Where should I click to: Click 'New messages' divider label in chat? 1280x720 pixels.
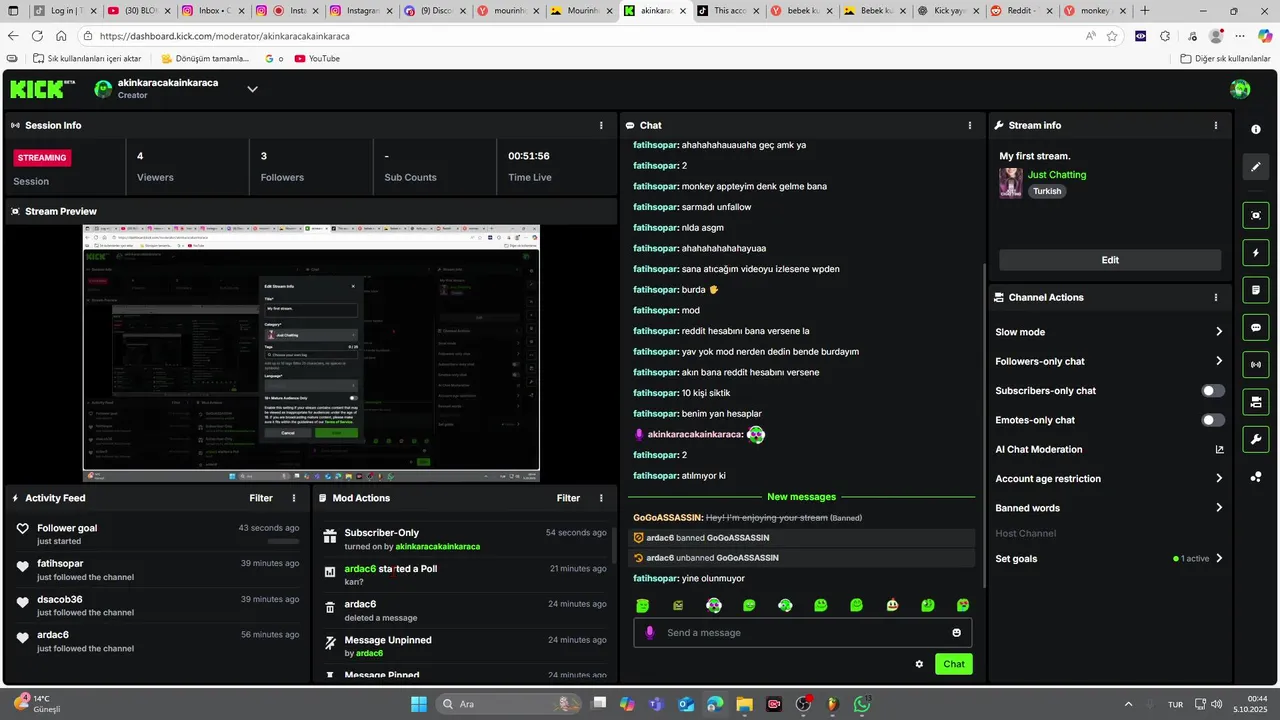(x=801, y=497)
